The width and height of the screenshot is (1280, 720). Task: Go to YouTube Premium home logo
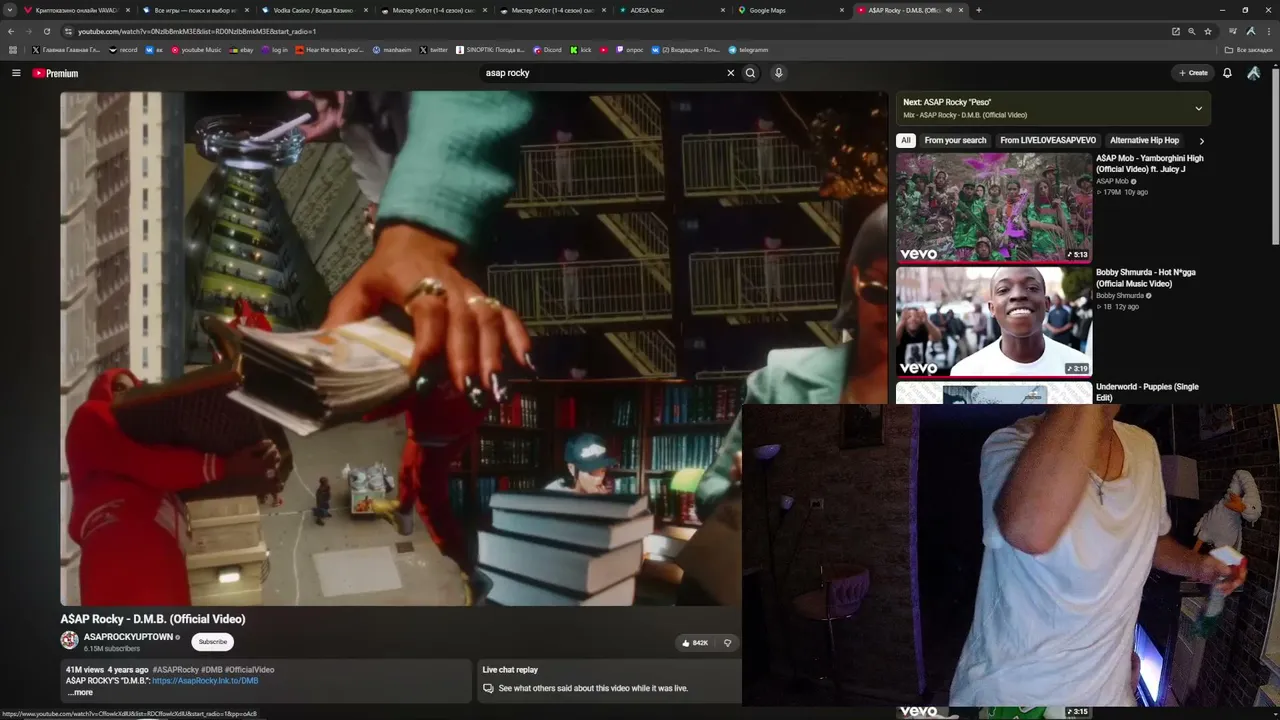coord(55,73)
